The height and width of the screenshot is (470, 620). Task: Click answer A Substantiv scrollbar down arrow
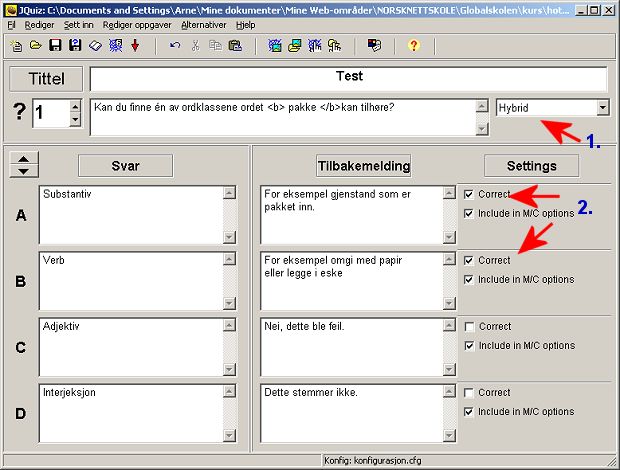[229, 237]
